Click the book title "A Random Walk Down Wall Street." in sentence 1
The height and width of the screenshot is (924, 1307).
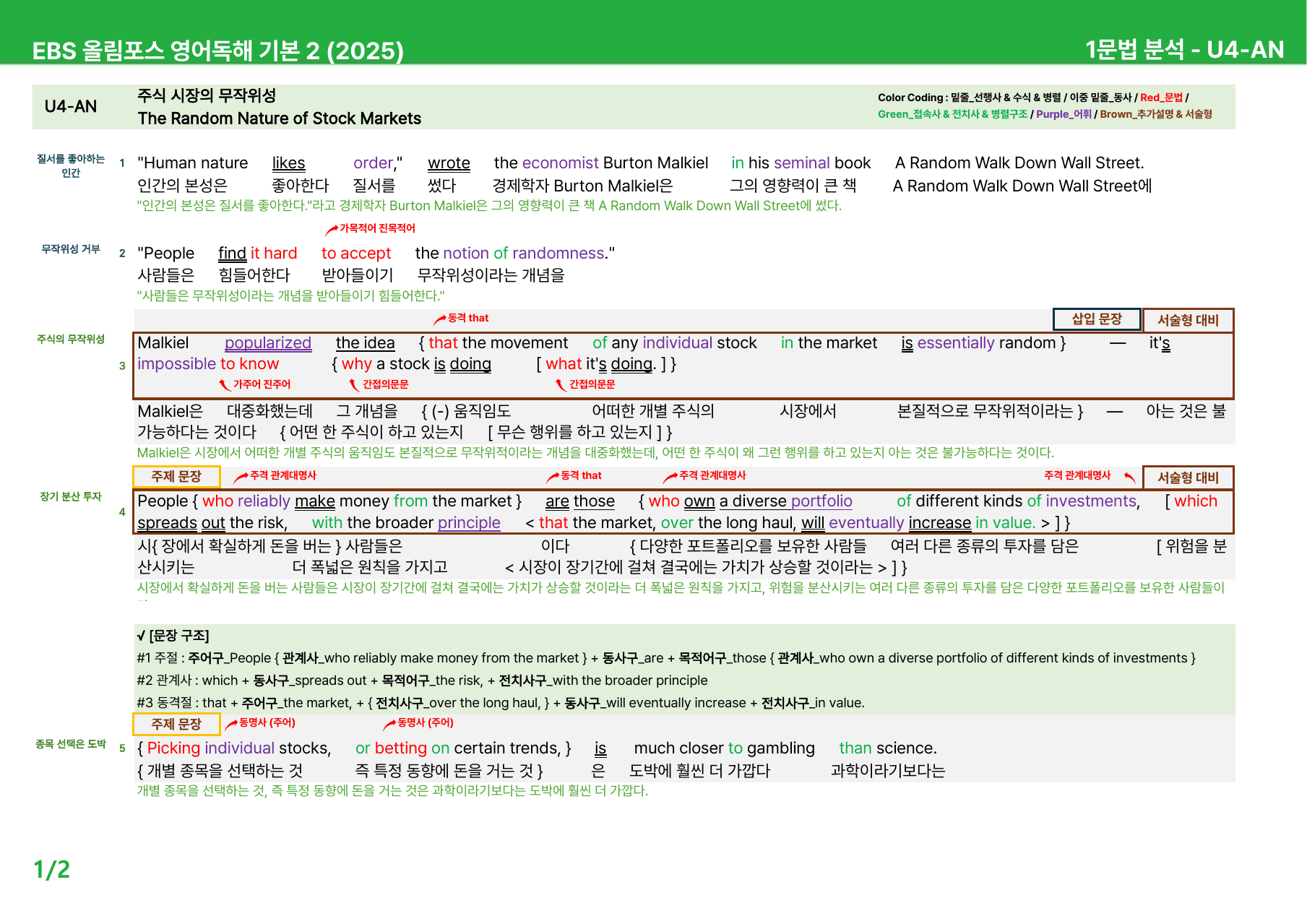click(1019, 163)
